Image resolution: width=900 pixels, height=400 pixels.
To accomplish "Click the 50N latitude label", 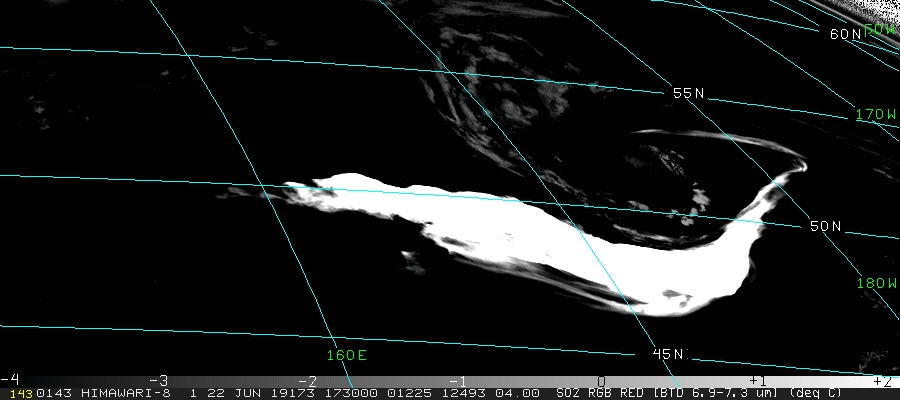I will (825, 227).
